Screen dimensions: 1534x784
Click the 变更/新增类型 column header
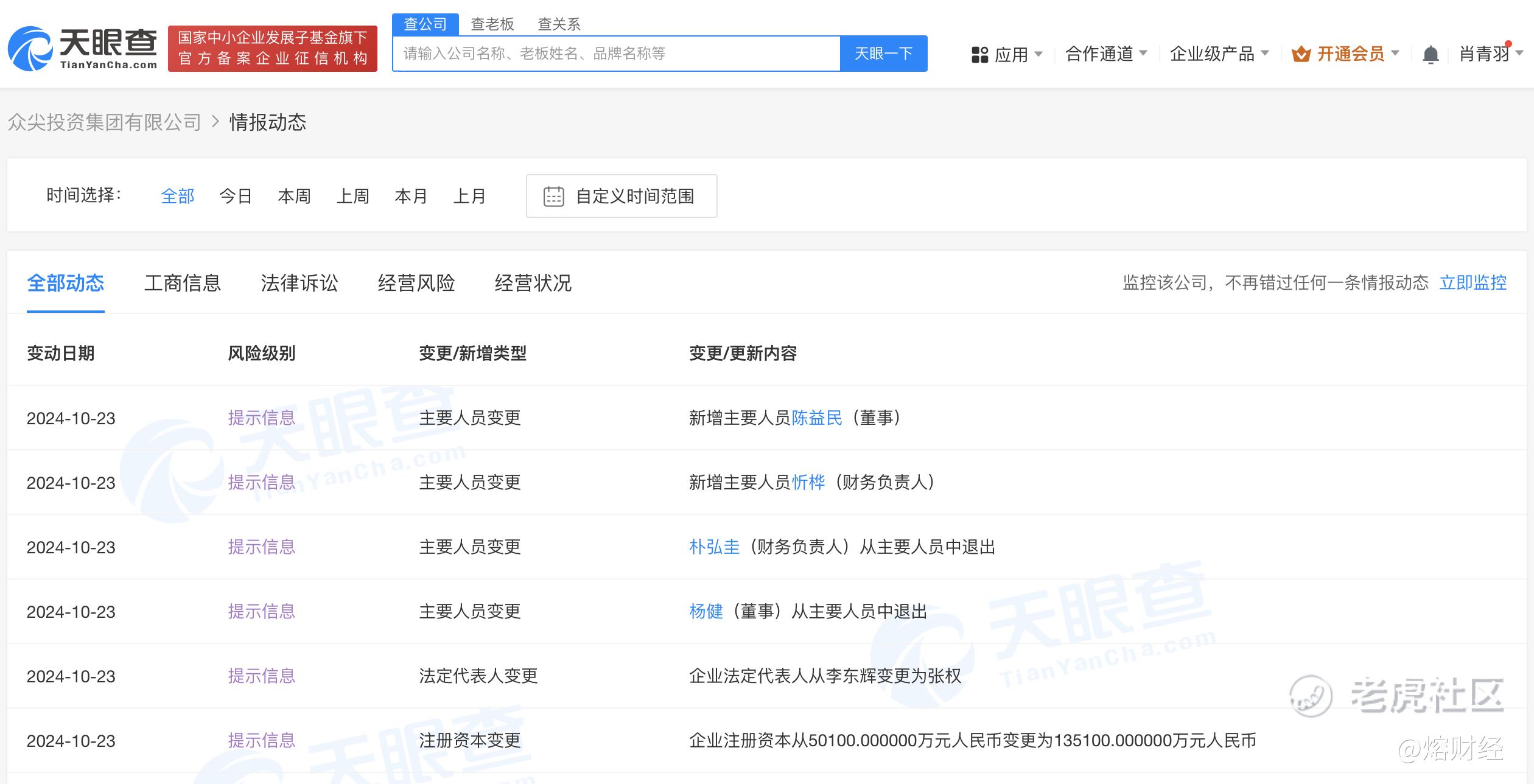pyautogui.click(x=473, y=353)
